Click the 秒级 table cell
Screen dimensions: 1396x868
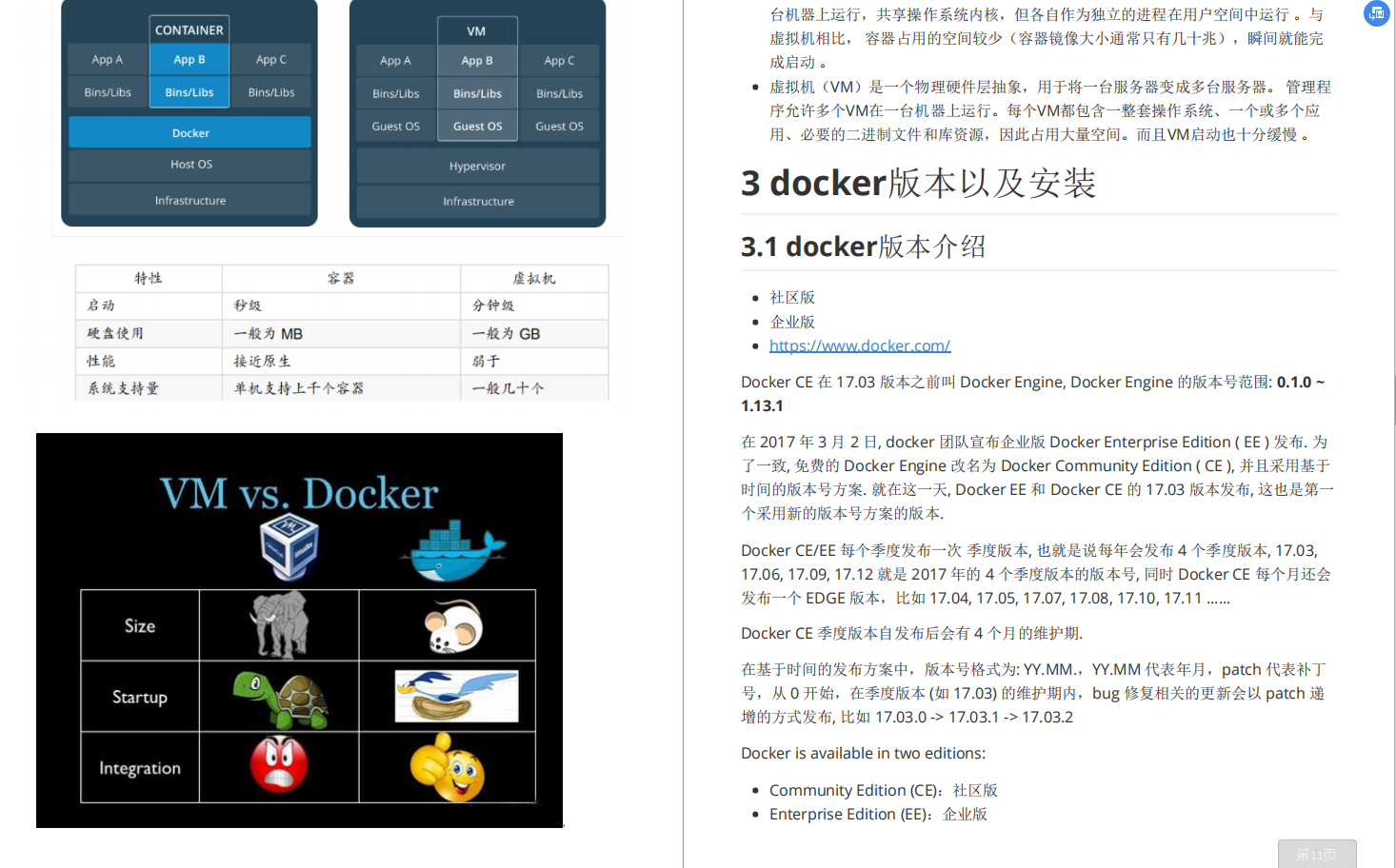[x=341, y=306]
